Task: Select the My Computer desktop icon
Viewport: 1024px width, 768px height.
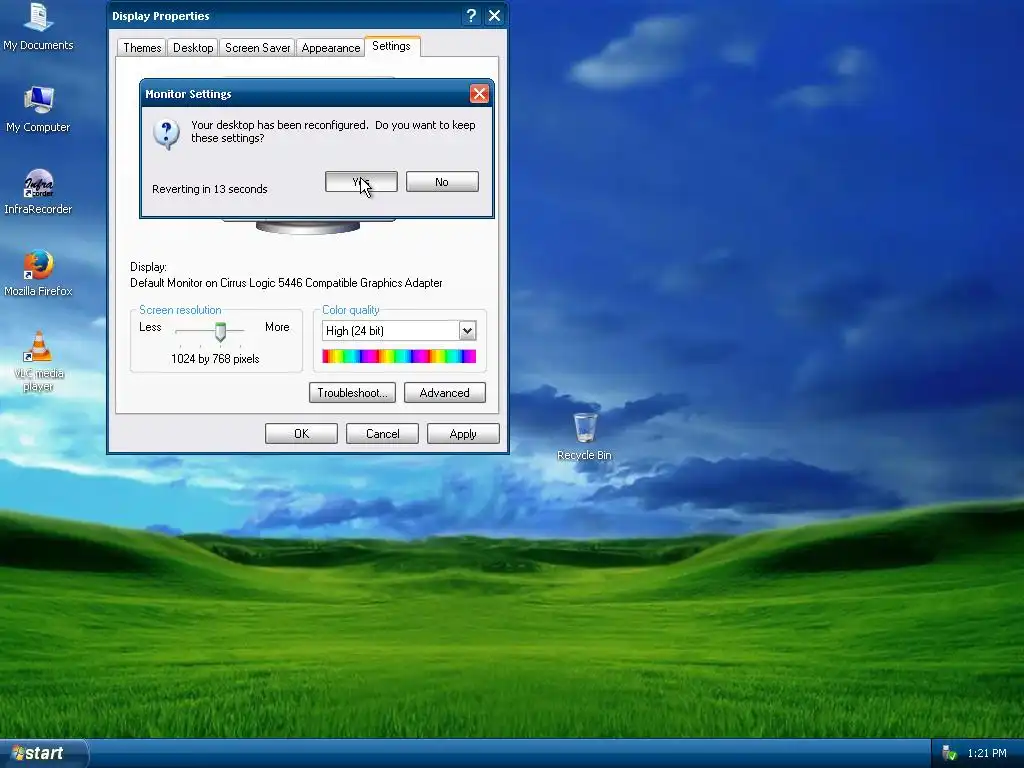Action: pos(38,109)
